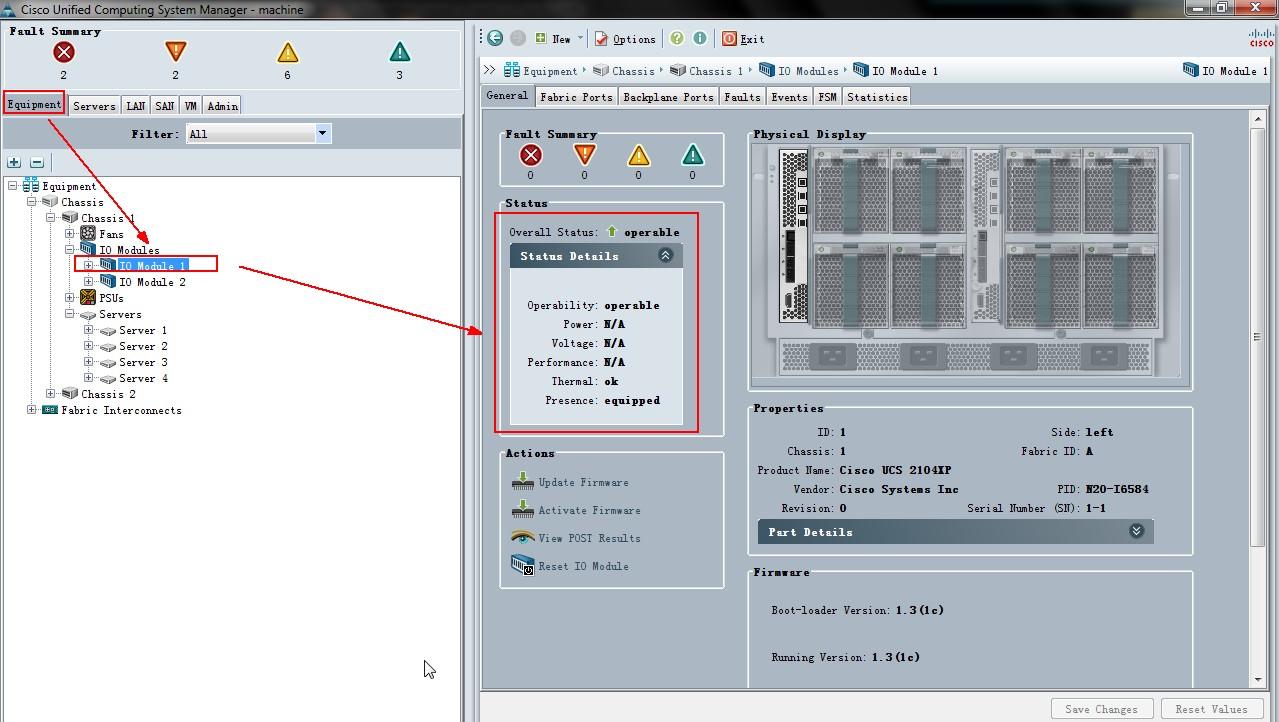Click Reset IO Module action
1279x722 pixels.
[570, 566]
